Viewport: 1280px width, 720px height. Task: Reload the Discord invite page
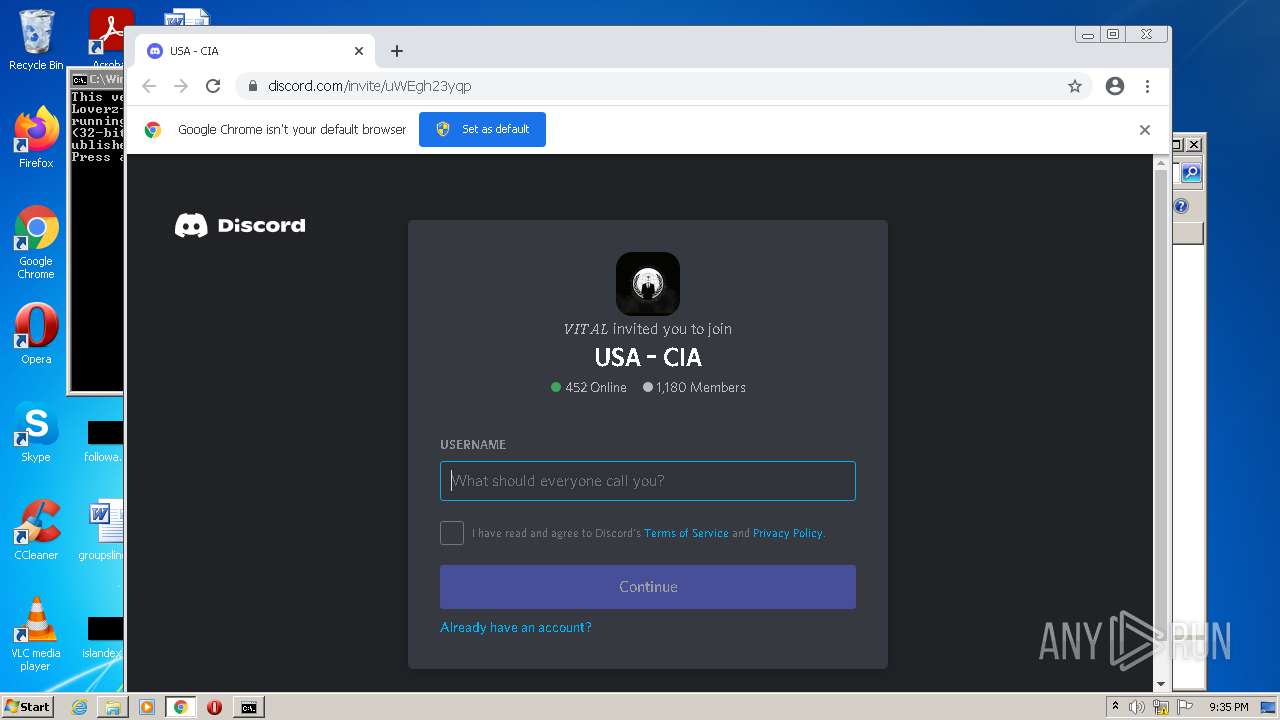pos(213,86)
